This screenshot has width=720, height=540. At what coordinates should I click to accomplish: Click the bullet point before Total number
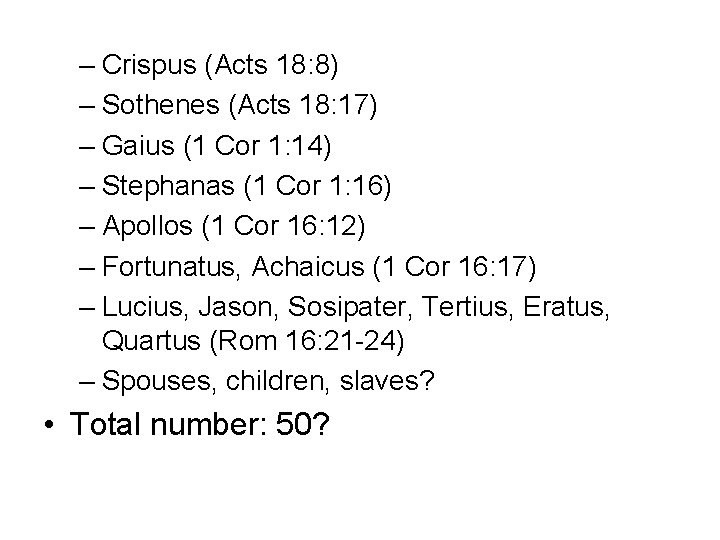click(49, 424)
